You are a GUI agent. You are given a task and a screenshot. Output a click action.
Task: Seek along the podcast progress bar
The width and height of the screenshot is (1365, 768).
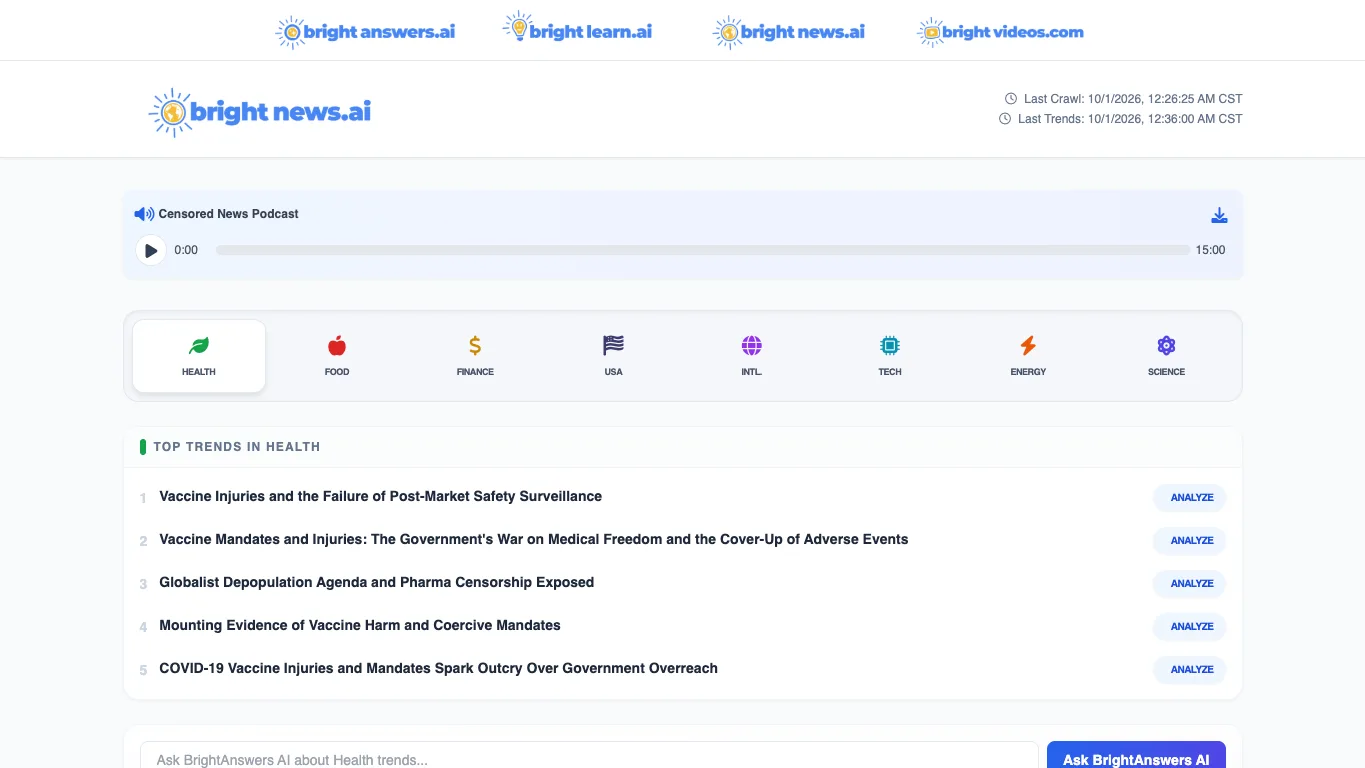(x=702, y=250)
